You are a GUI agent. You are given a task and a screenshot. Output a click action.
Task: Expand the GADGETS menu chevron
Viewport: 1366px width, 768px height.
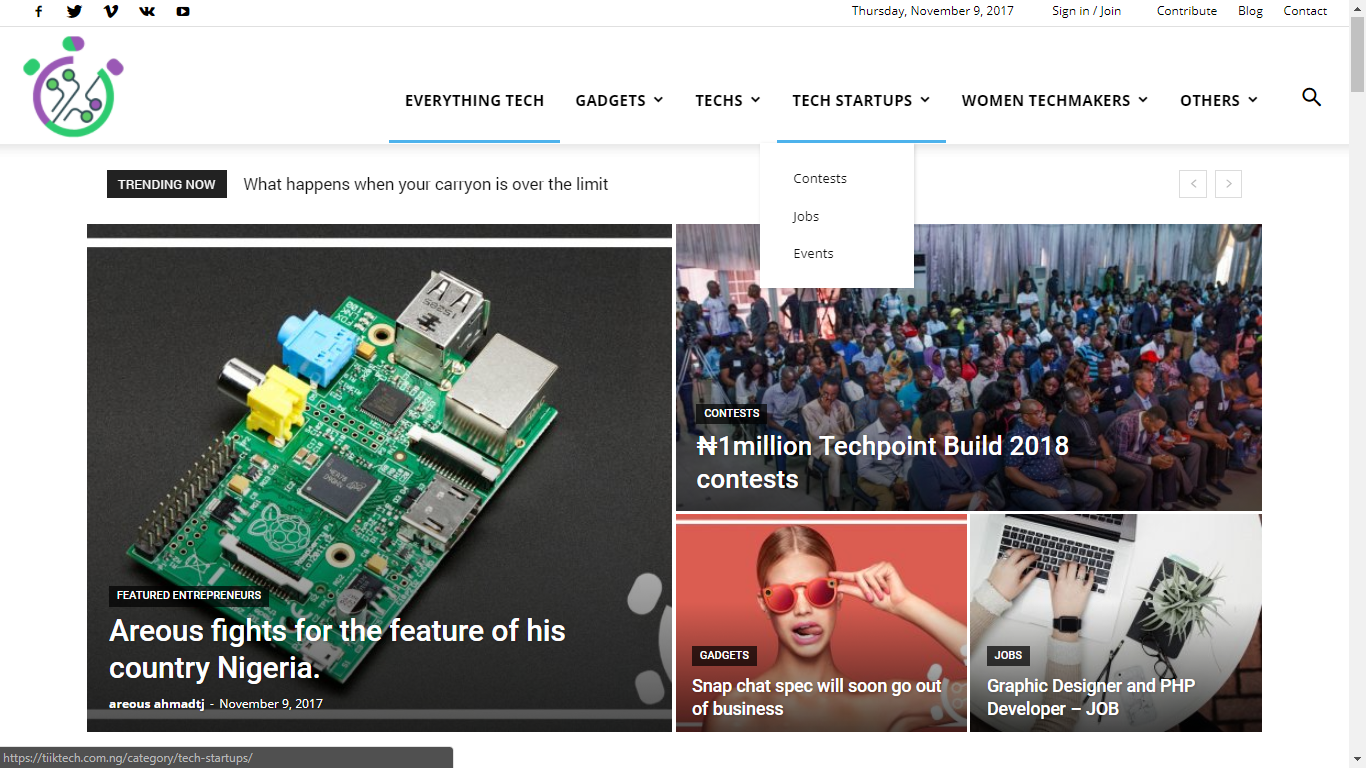[658, 100]
